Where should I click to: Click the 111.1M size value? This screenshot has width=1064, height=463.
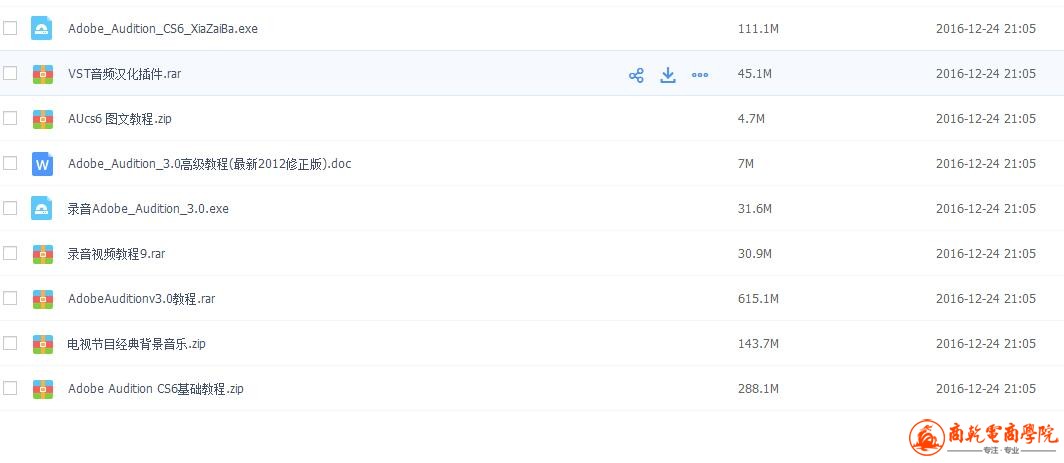757,29
